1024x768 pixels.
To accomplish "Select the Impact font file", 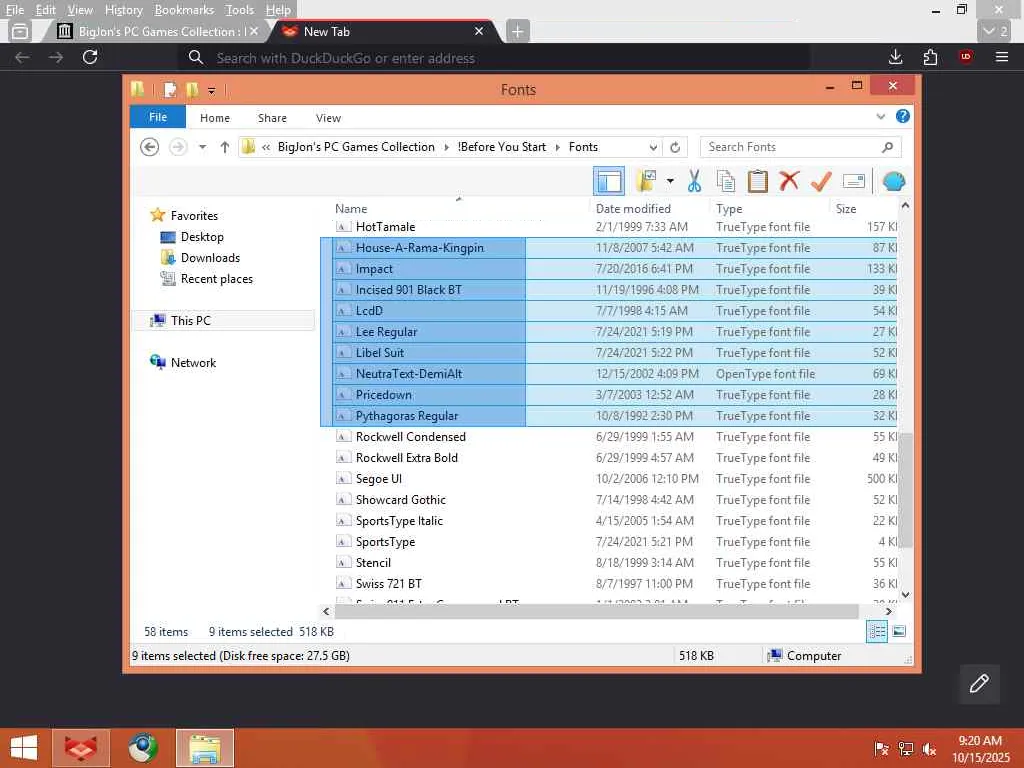I will pyautogui.click(x=374, y=268).
